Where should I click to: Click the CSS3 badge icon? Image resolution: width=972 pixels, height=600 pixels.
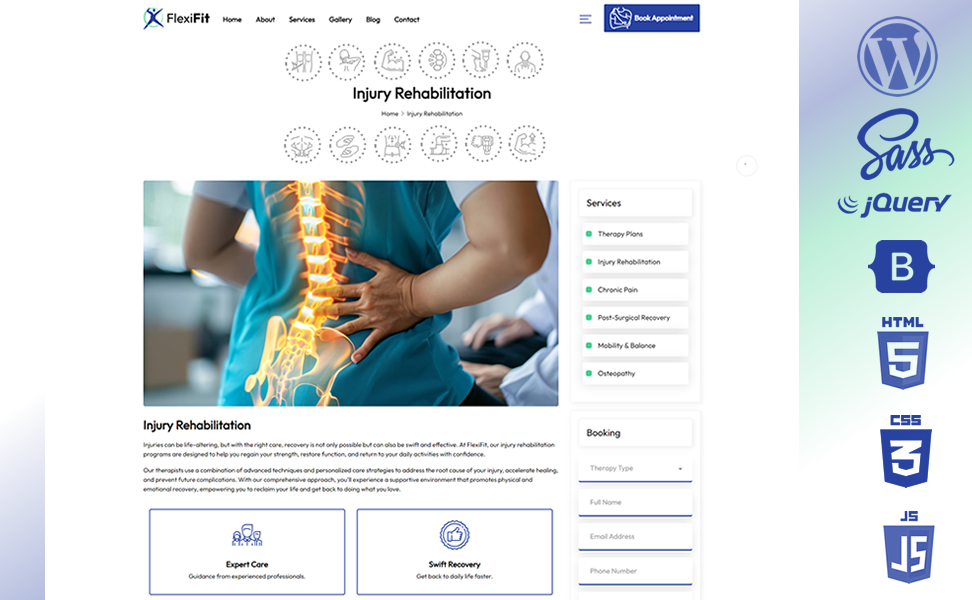pyautogui.click(x=906, y=451)
